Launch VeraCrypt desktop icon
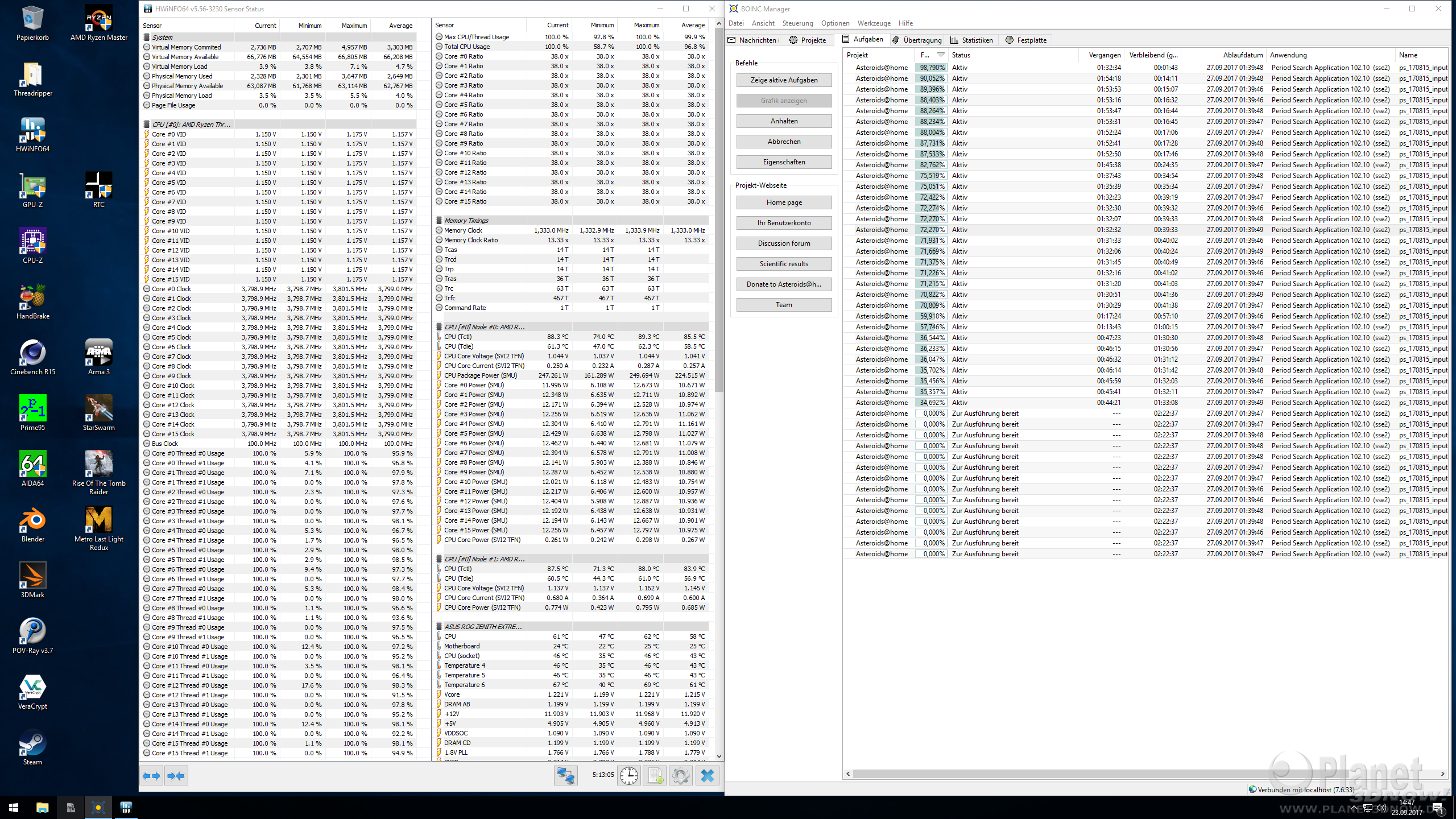Image resolution: width=1456 pixels, height=819 pixels. coord(32,693)
